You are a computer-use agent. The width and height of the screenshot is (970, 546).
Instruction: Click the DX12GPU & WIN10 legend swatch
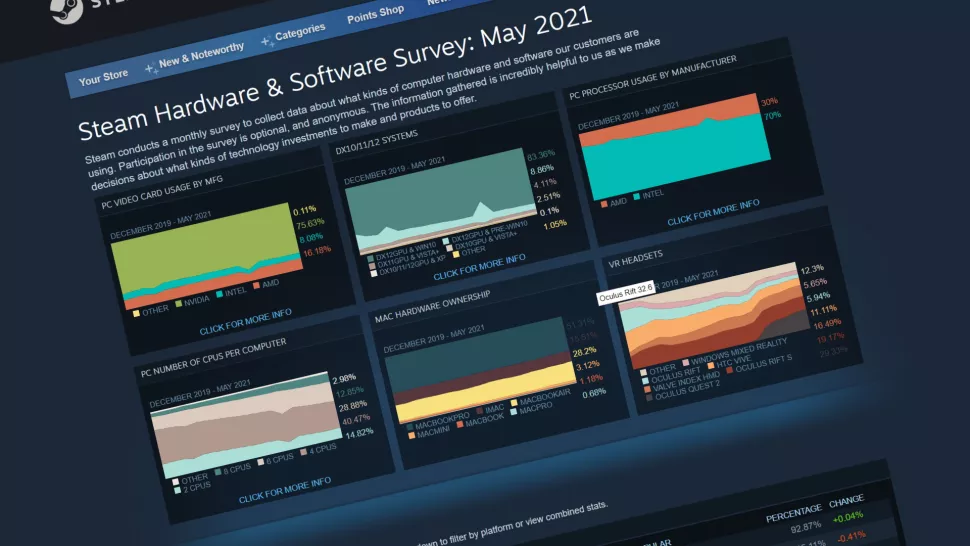[370, 258]
